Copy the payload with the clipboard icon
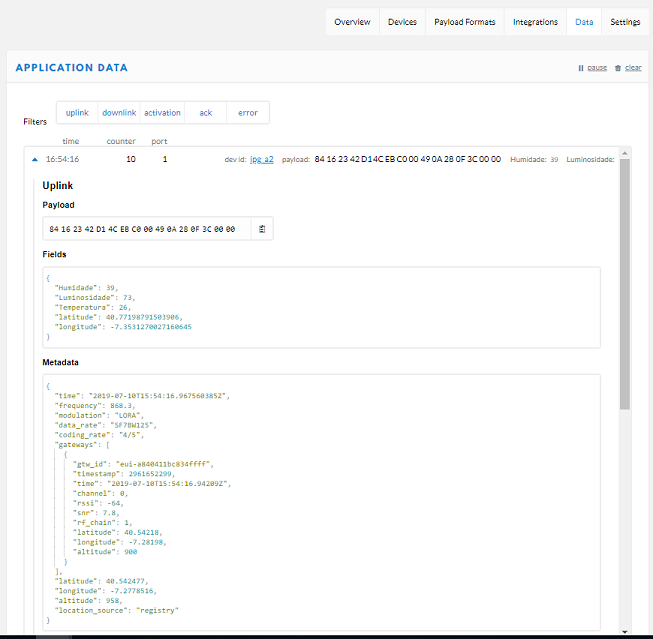This screenshot has height=639, width=653. pos(261,229)
